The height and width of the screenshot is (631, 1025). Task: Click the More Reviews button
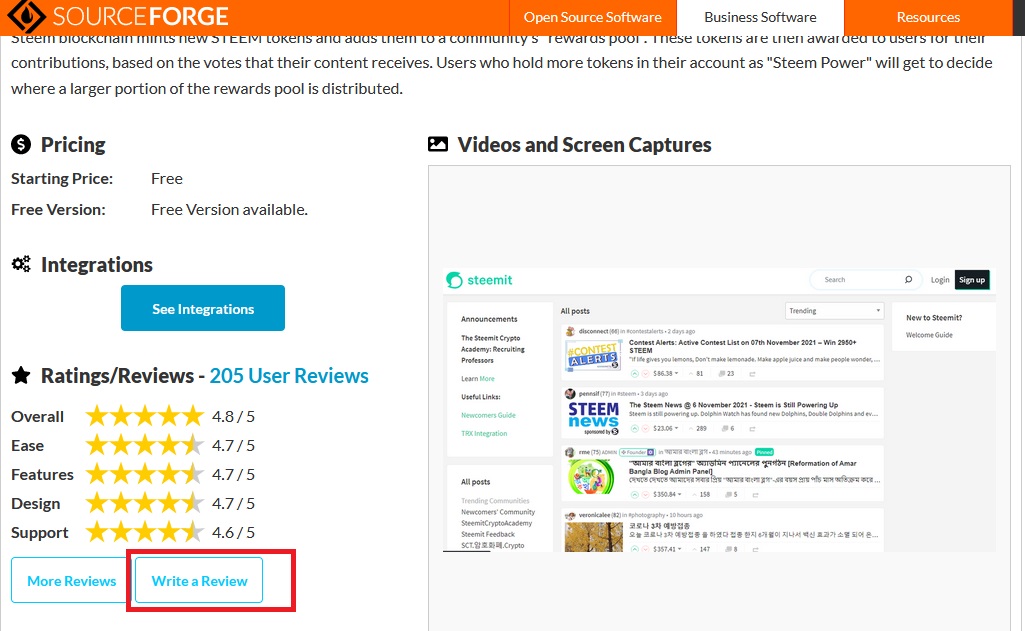click(x=71, y=581)
